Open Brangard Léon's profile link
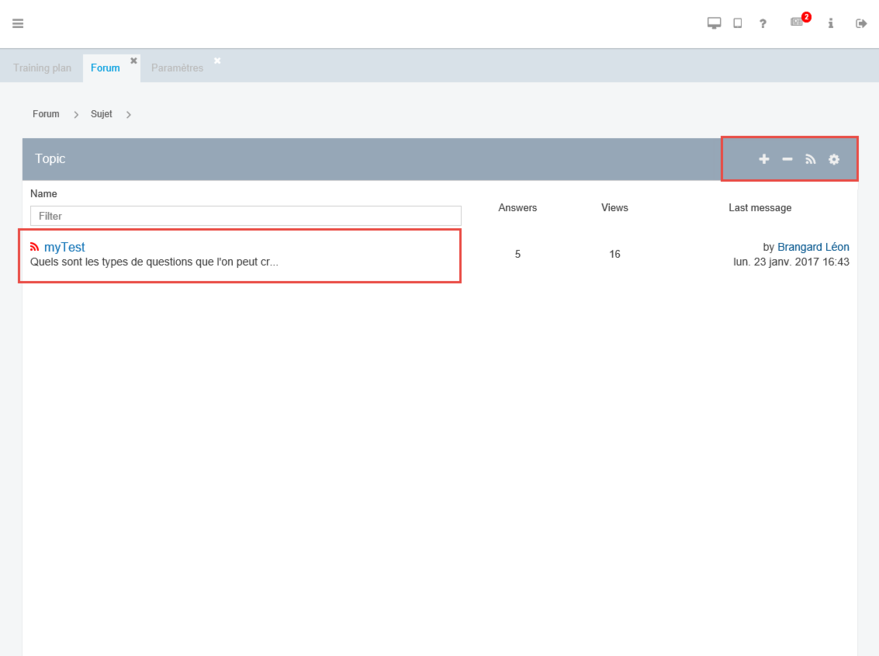 pyautogui.click(x=813, y=247)
